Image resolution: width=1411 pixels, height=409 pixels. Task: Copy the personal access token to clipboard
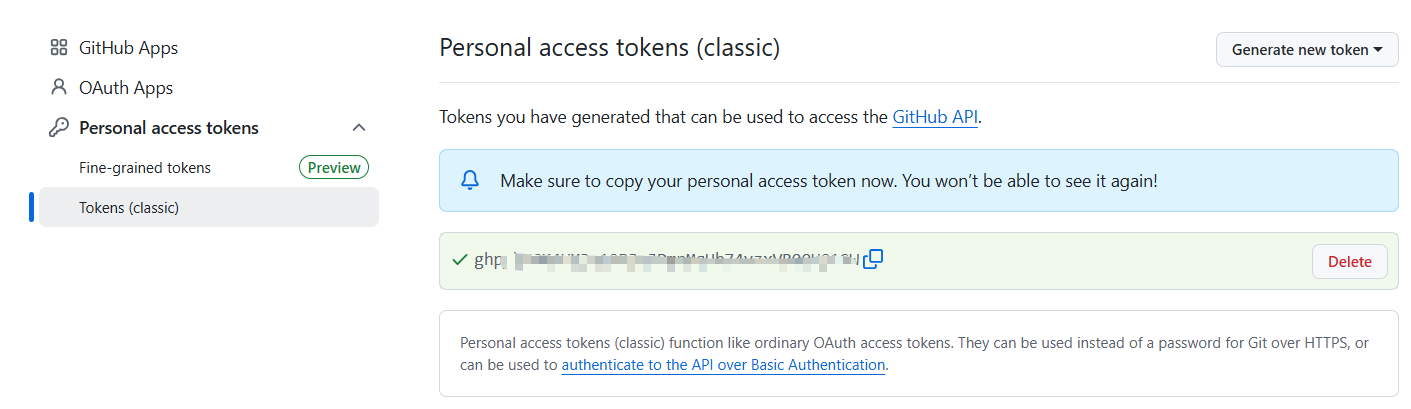click(873, 259)
